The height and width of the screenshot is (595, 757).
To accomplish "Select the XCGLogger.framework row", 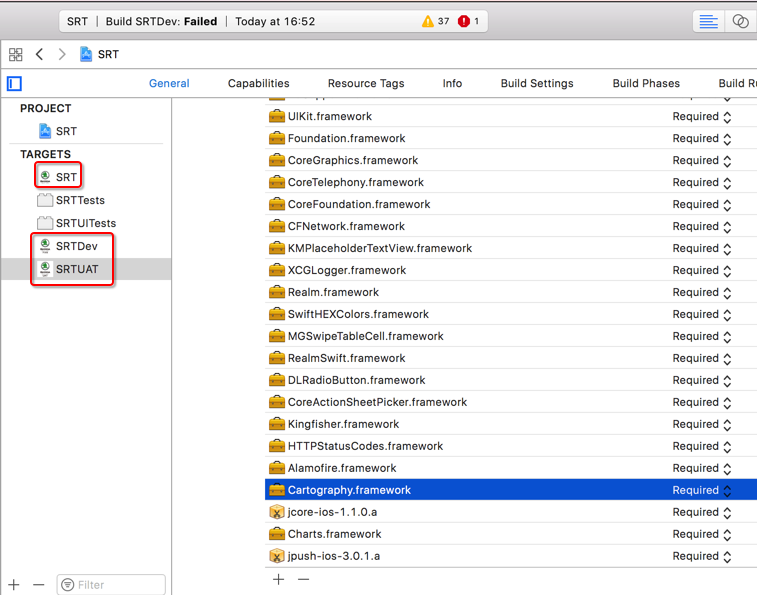I will tap(511, 270).
